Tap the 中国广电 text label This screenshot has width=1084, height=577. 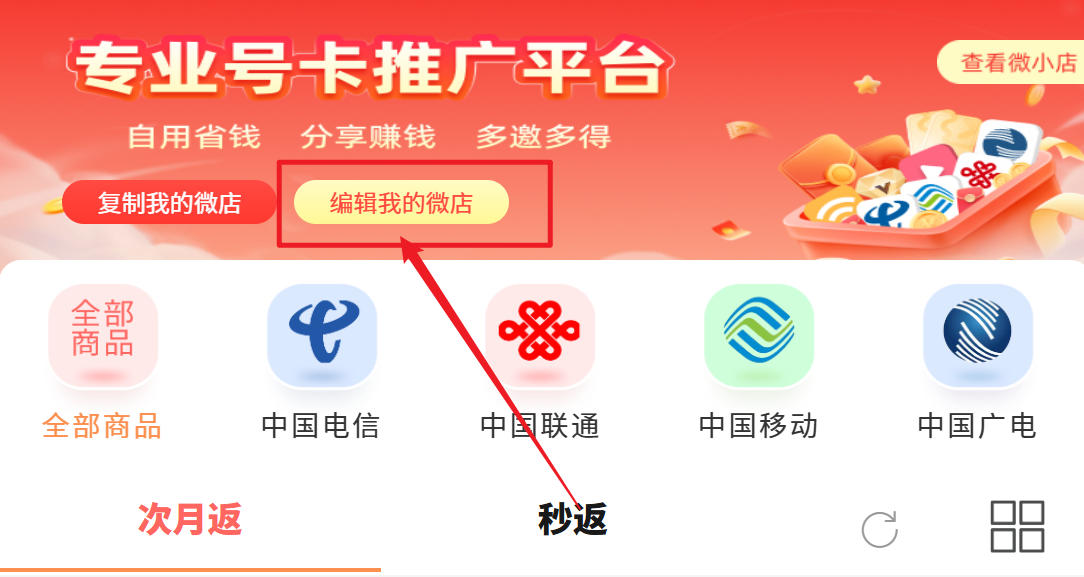(978, 426)
